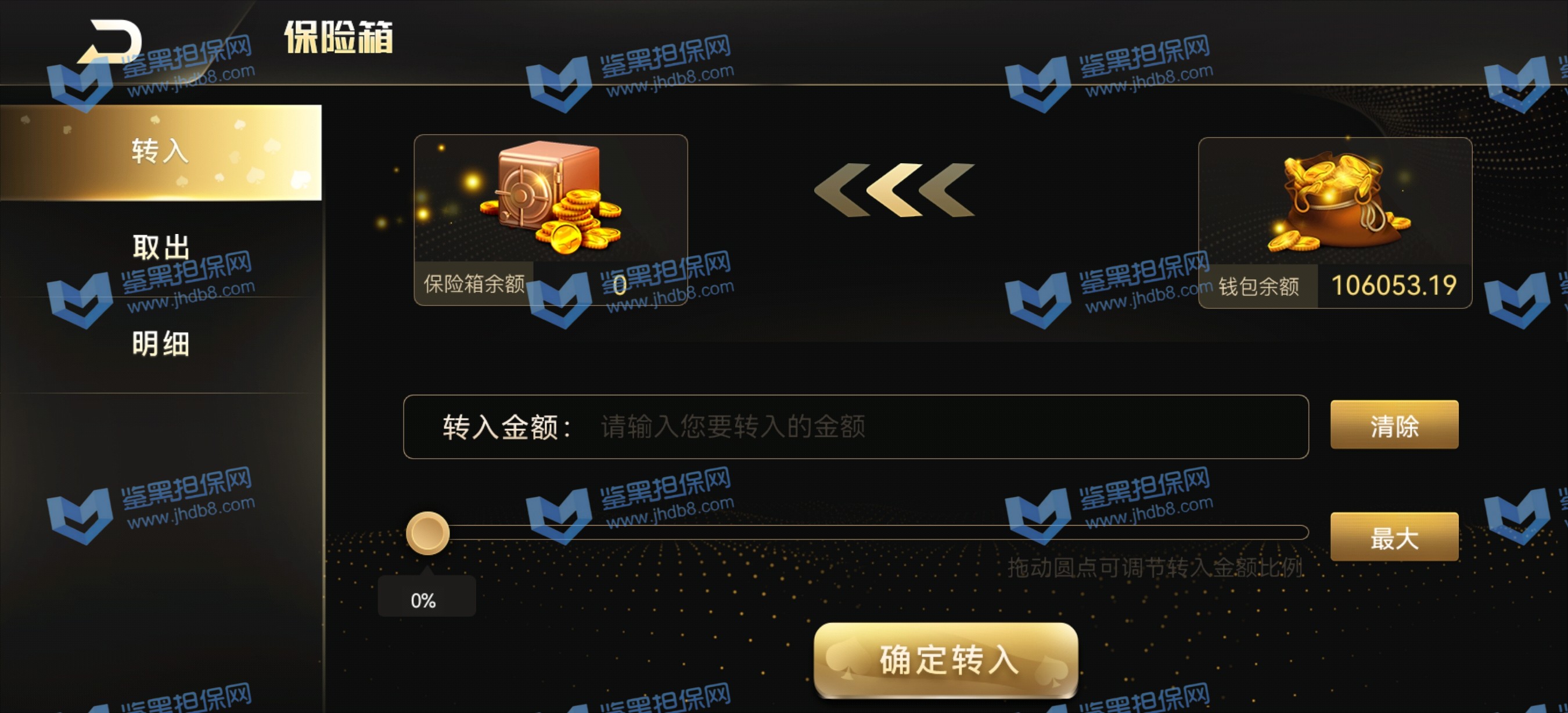The width and height of the screenshot is (1568, 713).
Task: Click the safe balance value 0
Action: click(620, 285)
